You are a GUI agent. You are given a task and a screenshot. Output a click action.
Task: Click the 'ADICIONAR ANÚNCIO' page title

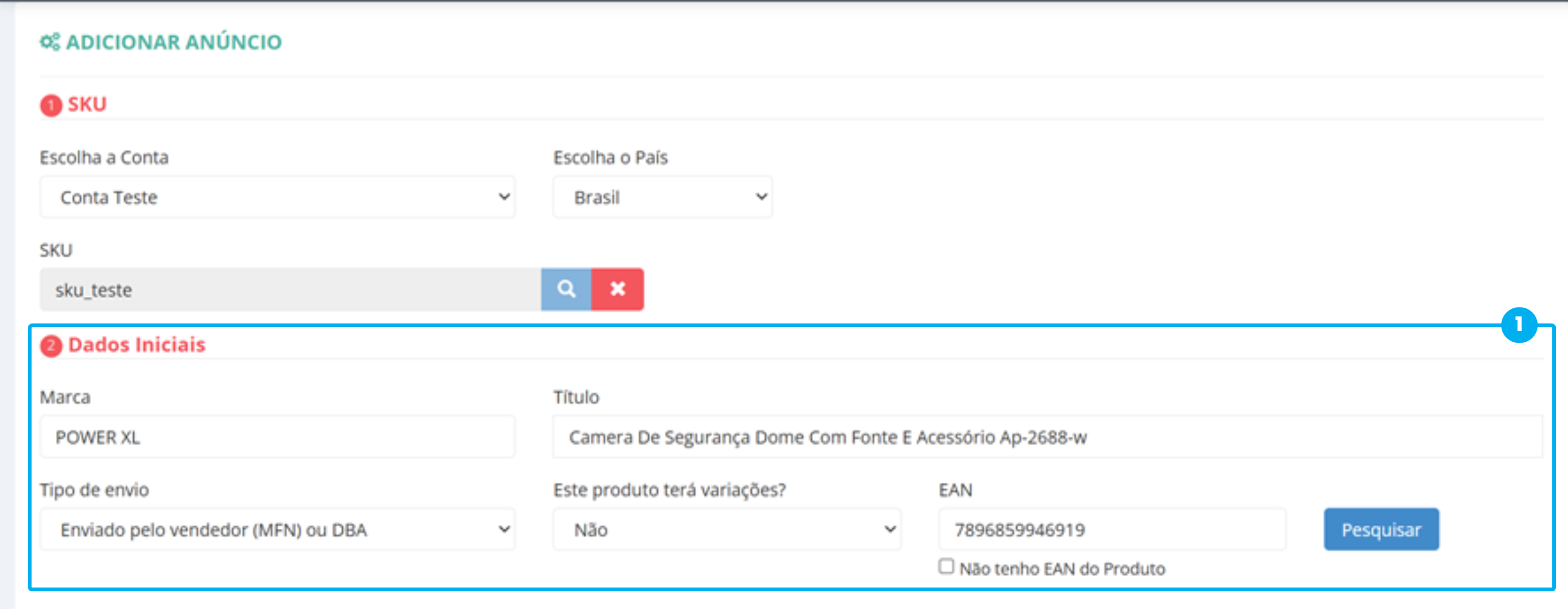[174, 42]
